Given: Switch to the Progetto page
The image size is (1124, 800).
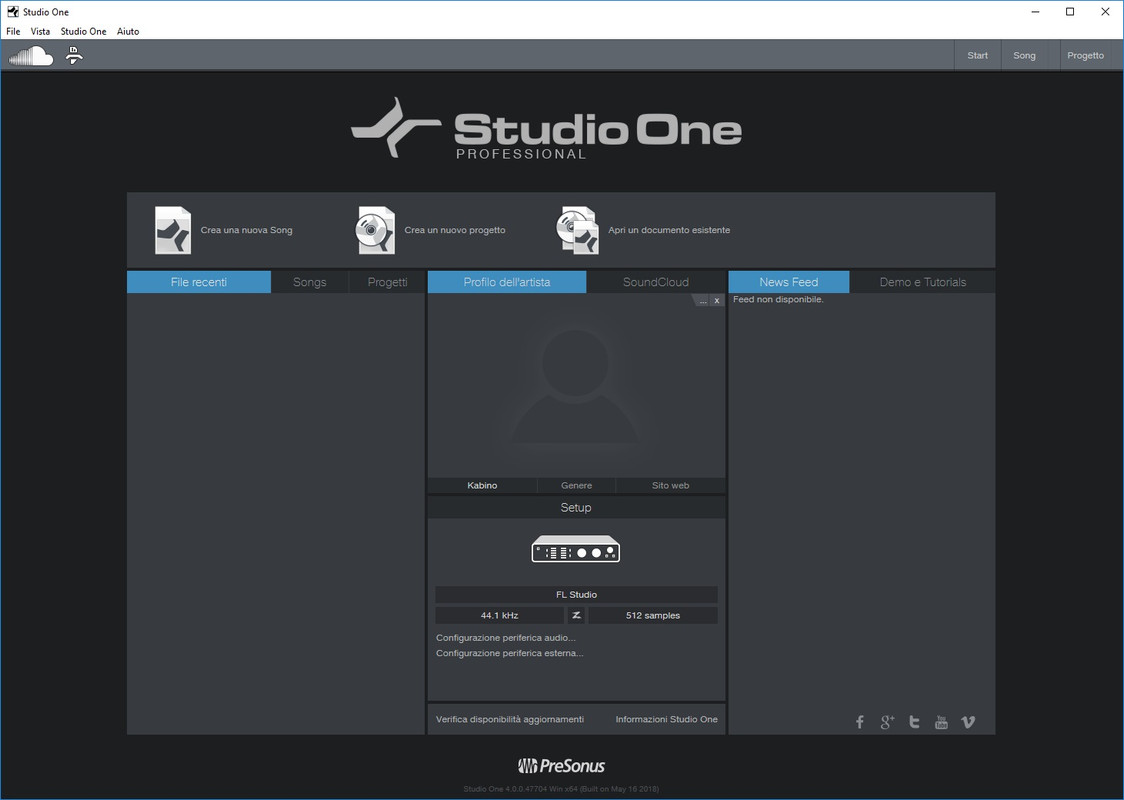Looking at the screenshot, I should 1085,55.
